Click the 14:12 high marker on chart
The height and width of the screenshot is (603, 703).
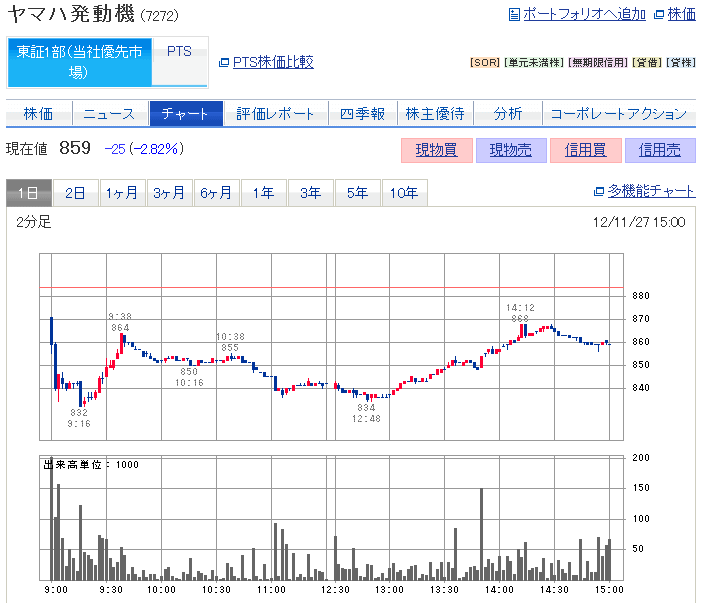(x=520, y=313)
